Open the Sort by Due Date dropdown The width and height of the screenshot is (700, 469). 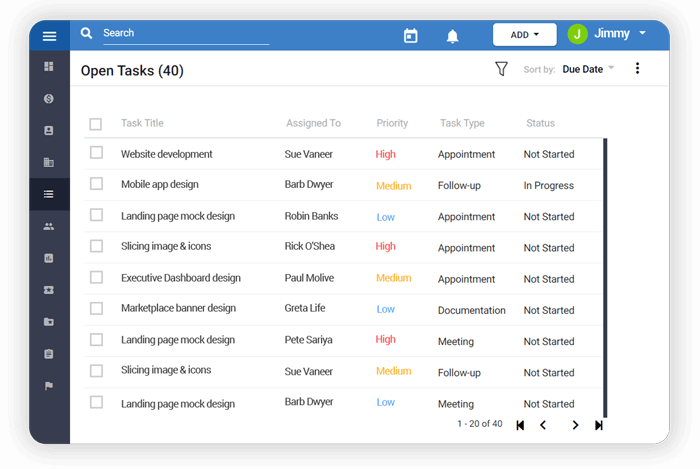point(588,69)
